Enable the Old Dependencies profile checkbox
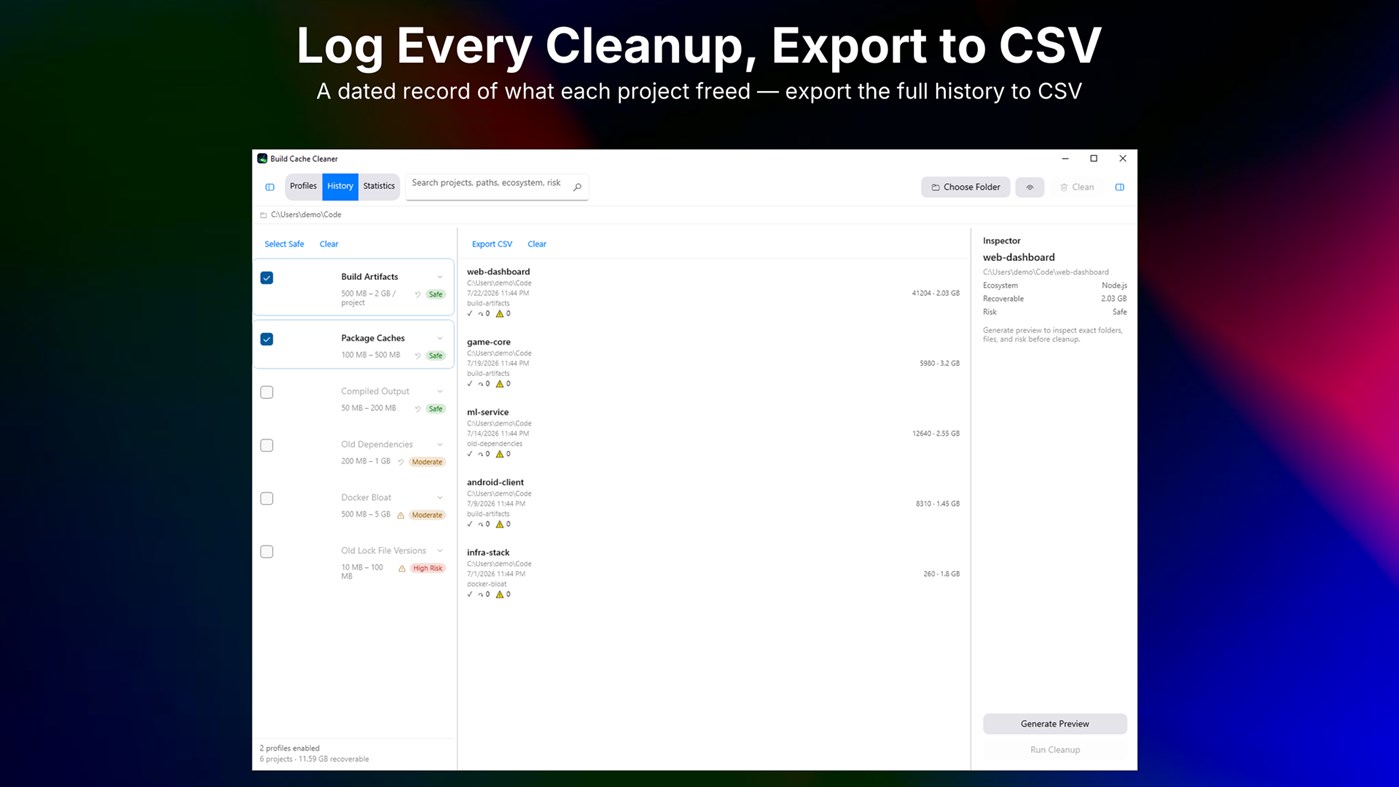The height and width of the screenshot is (787, 1399). [267, 445]
